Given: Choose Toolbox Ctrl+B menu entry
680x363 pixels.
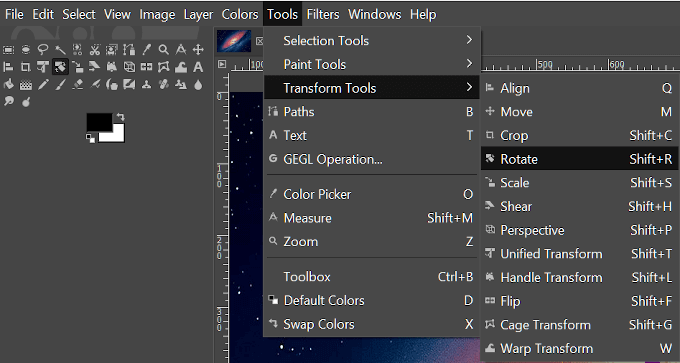Looking at the screenshot, I should coord(372,277).
